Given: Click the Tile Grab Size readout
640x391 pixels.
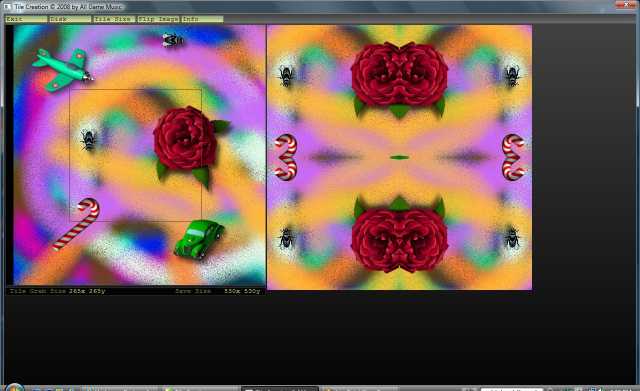Looking at the screenshot, I should 58,291.
